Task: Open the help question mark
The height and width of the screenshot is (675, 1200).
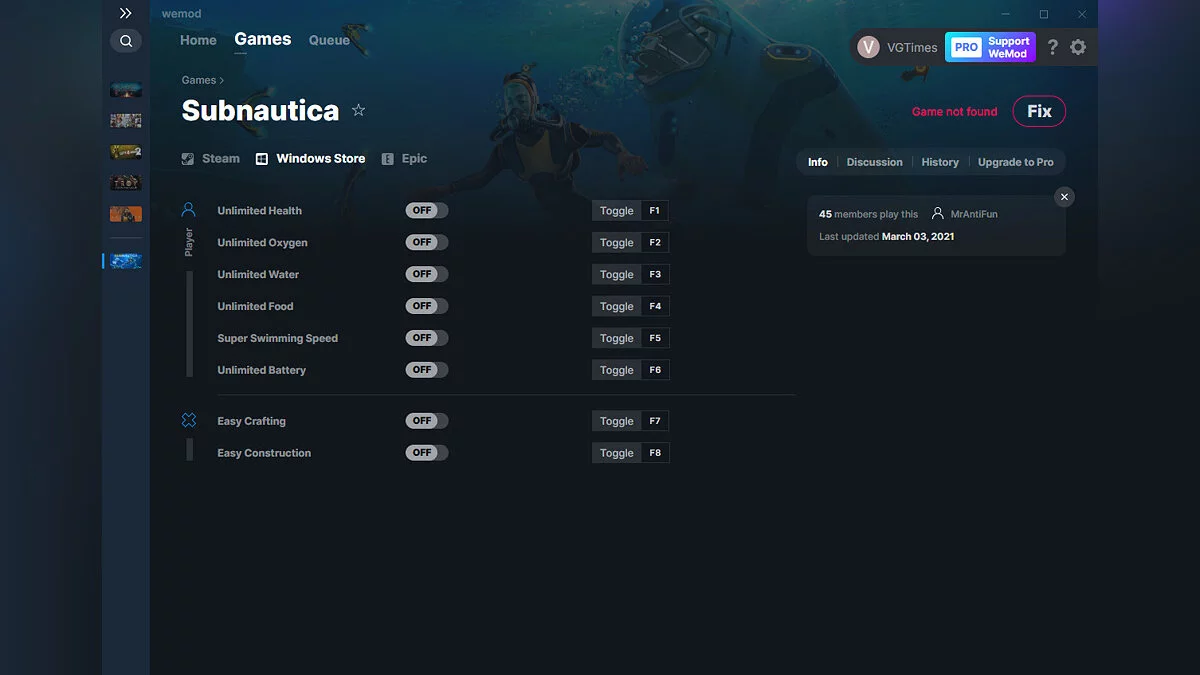Action: click(x=1052, y=47)
